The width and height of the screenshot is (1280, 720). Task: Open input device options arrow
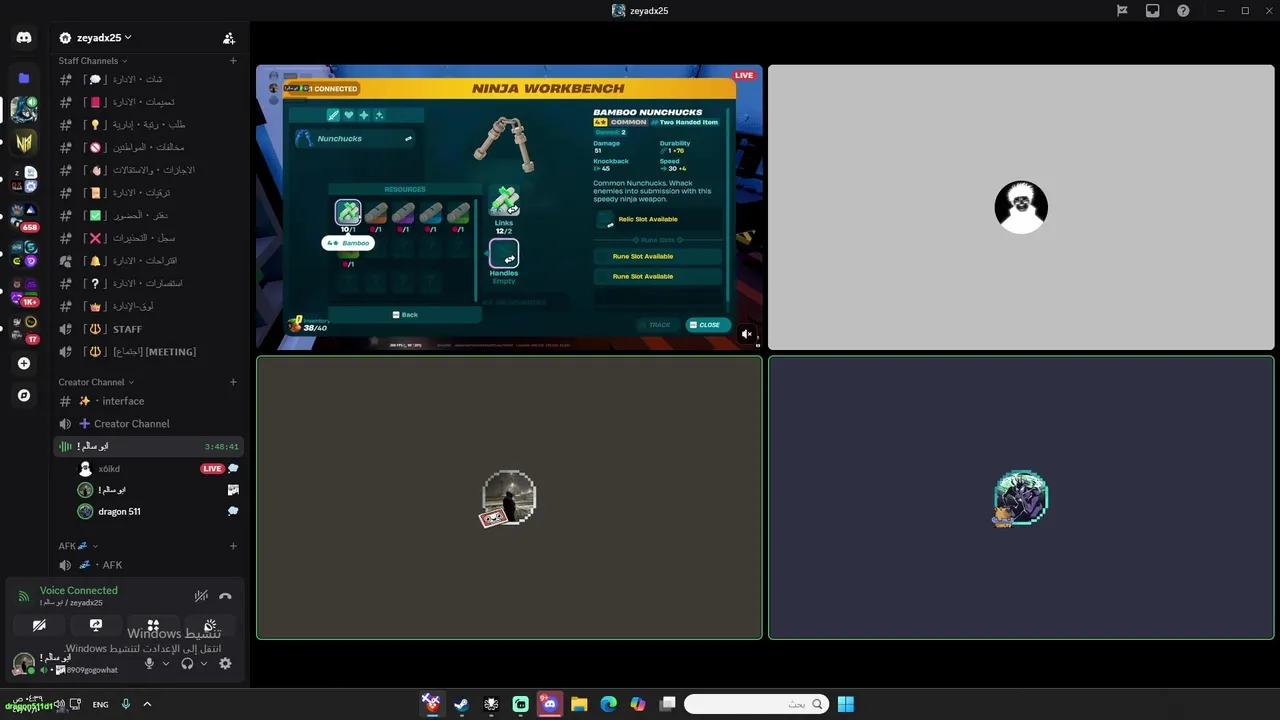tap(166, 663)
